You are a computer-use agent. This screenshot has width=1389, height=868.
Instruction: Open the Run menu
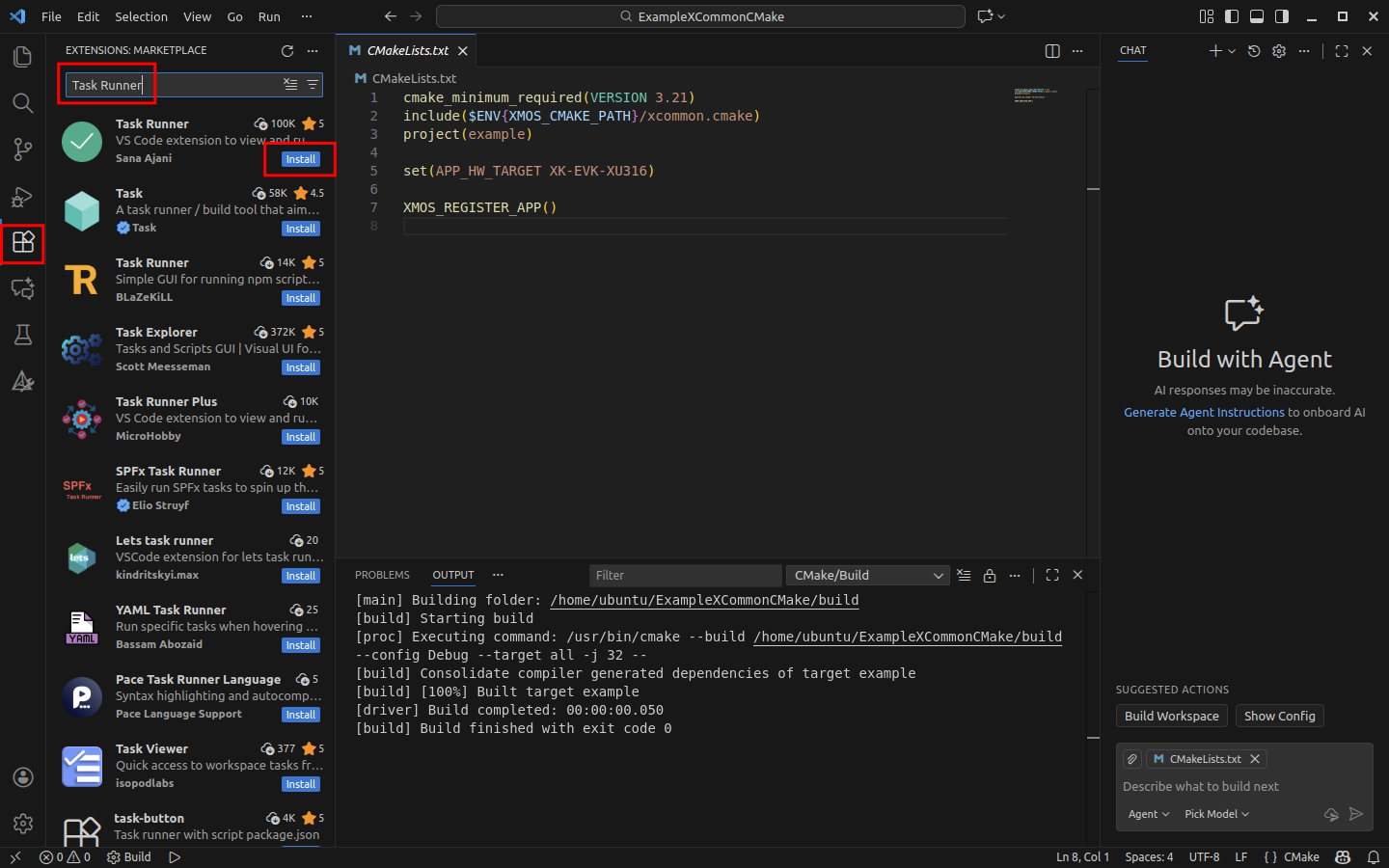(269, 16)
